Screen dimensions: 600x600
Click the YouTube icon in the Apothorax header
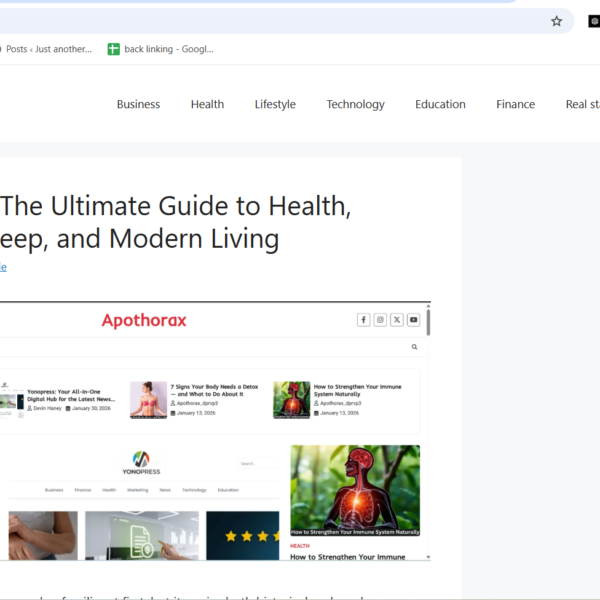click(x=413, y=320)
